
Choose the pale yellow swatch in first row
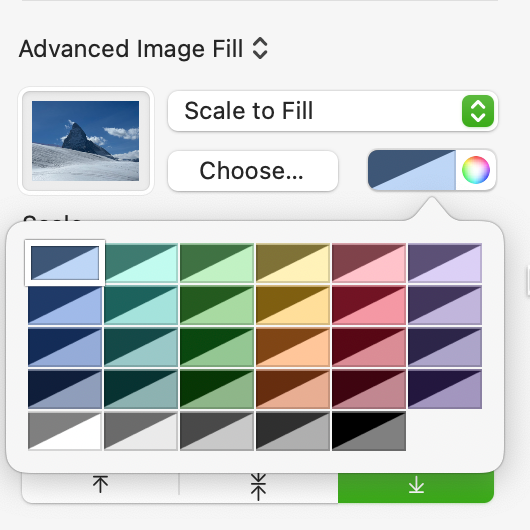(293, 263)
